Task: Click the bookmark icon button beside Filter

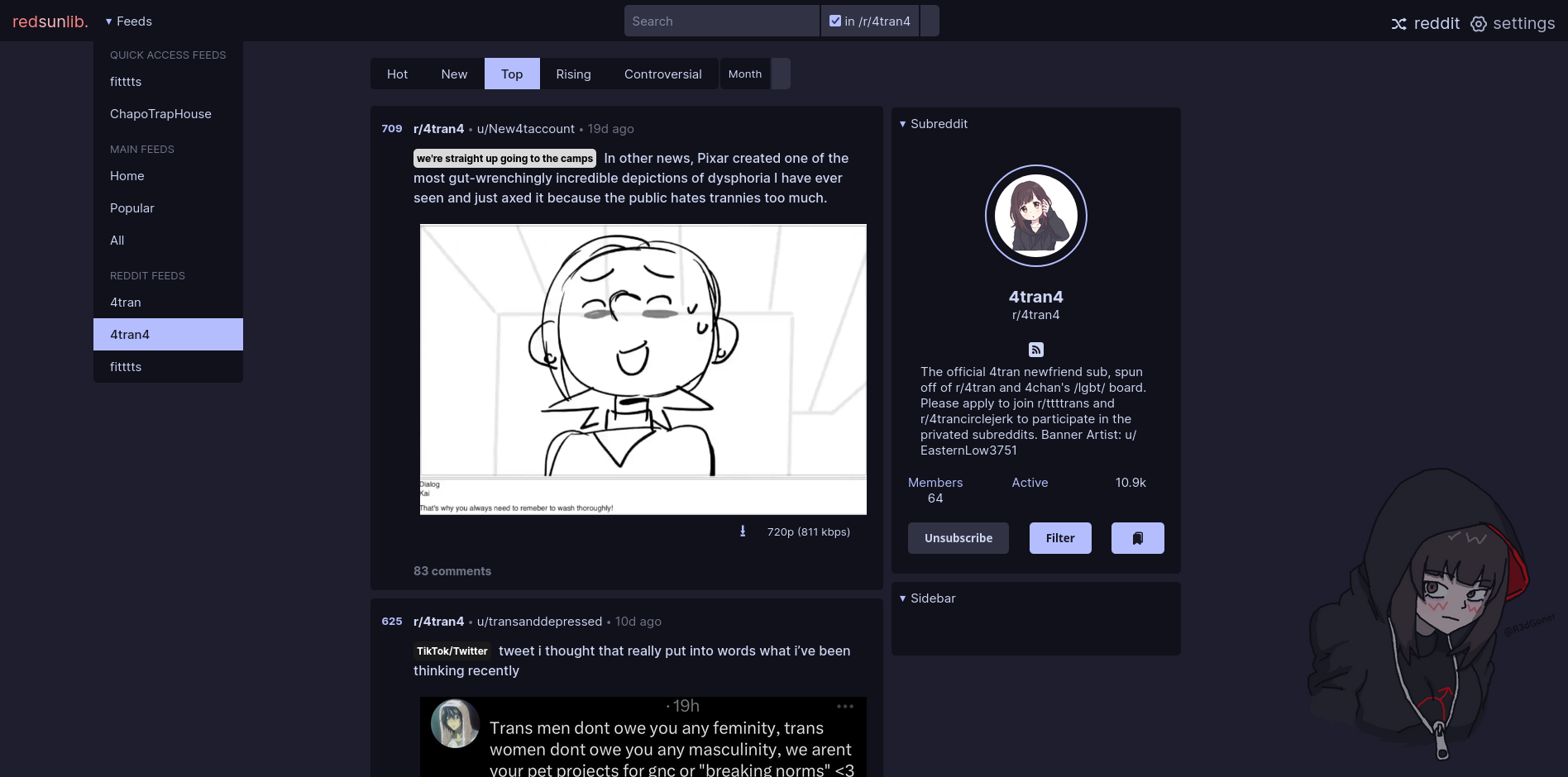Action: click(1138, 538)
